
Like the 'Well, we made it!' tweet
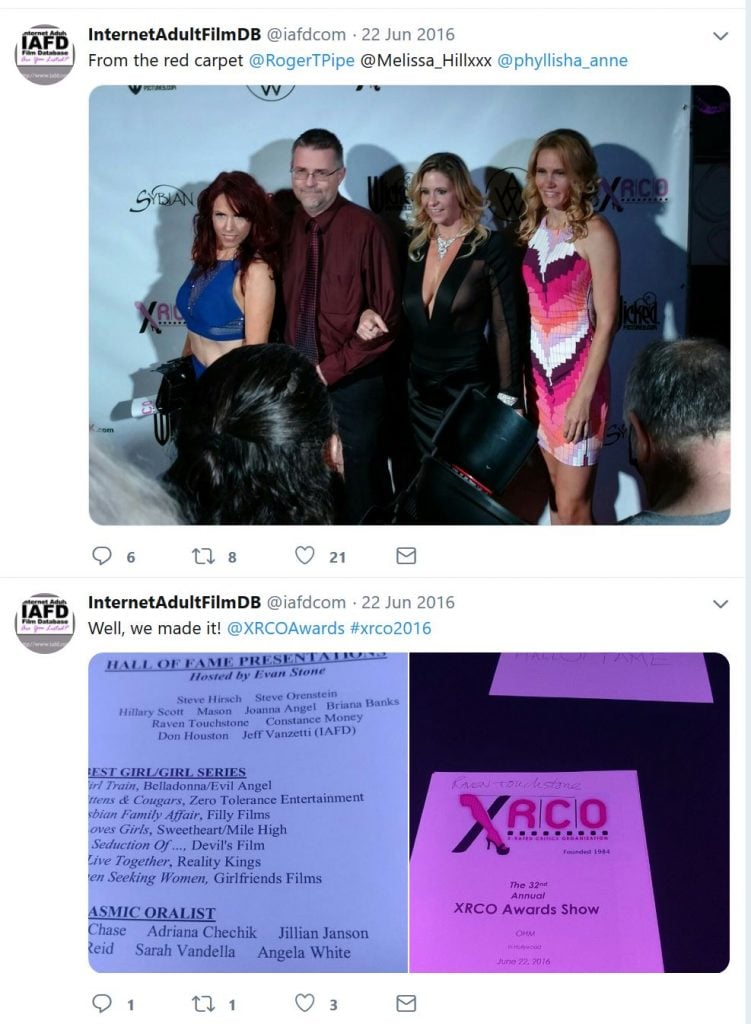(304, 1003)
